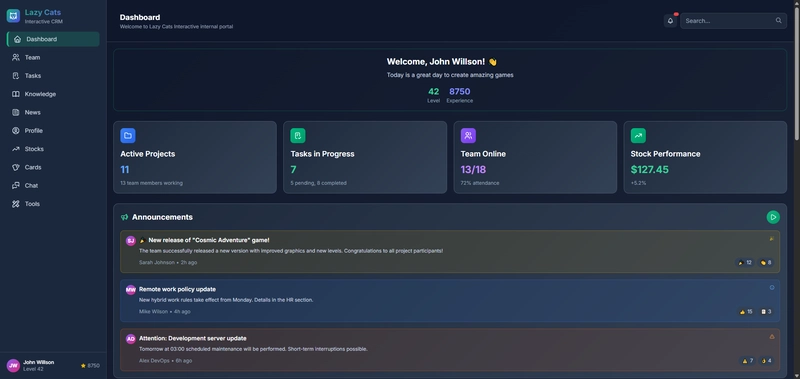
Task: Focus the Search input field
Action: tap(733, 21)
